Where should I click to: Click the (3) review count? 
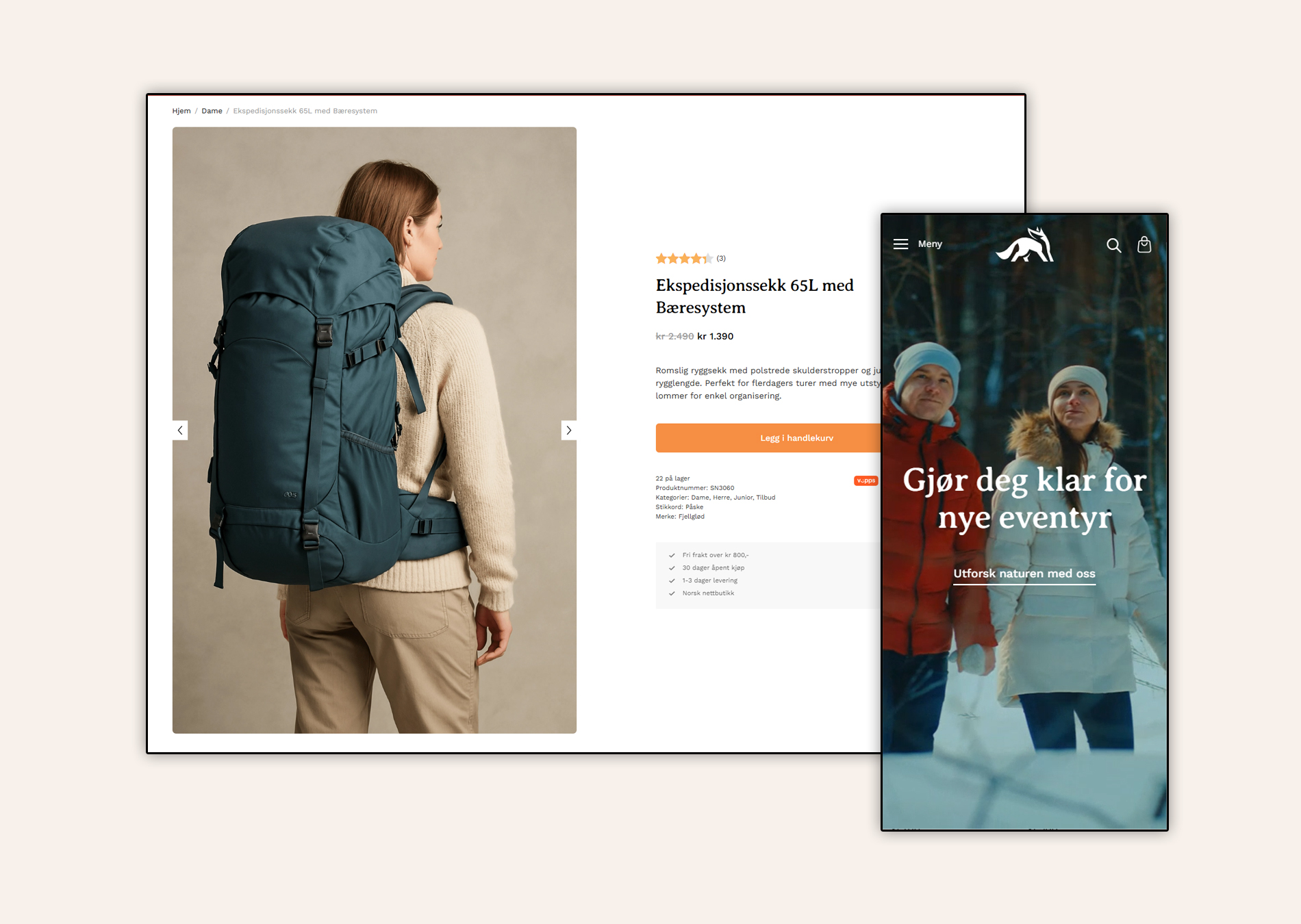point(721,259)
